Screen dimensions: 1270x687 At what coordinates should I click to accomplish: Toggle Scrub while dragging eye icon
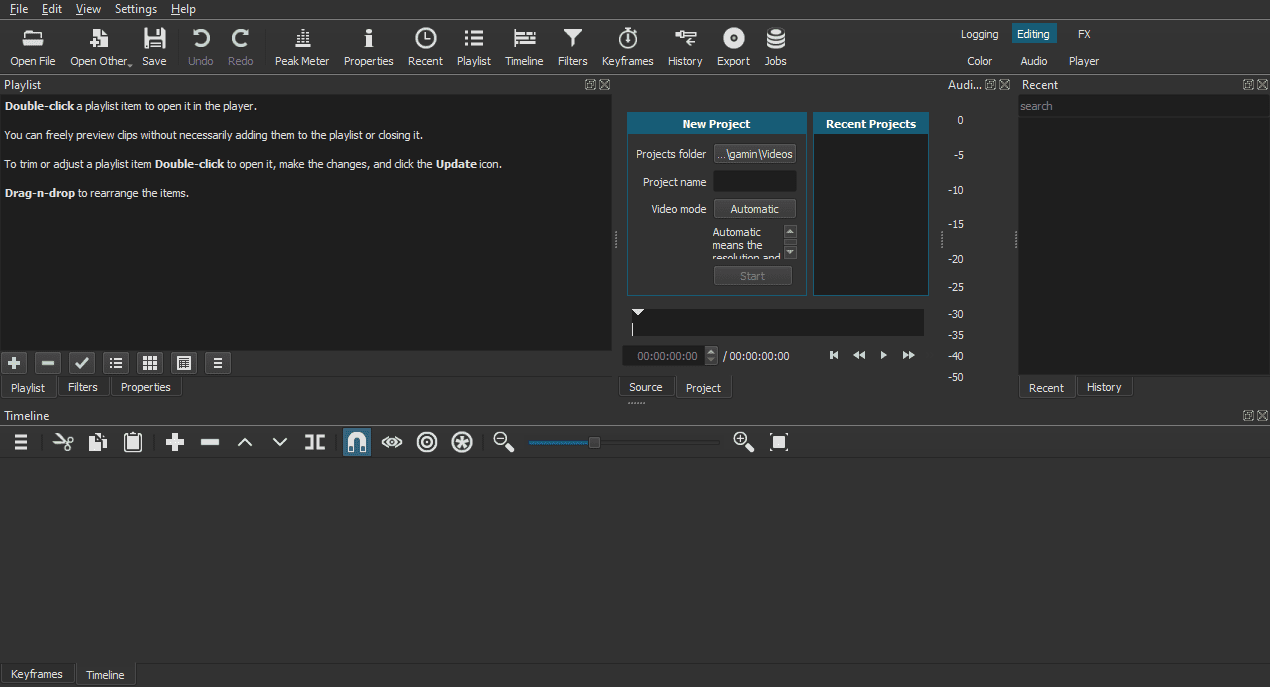click(x=392, y=442)
